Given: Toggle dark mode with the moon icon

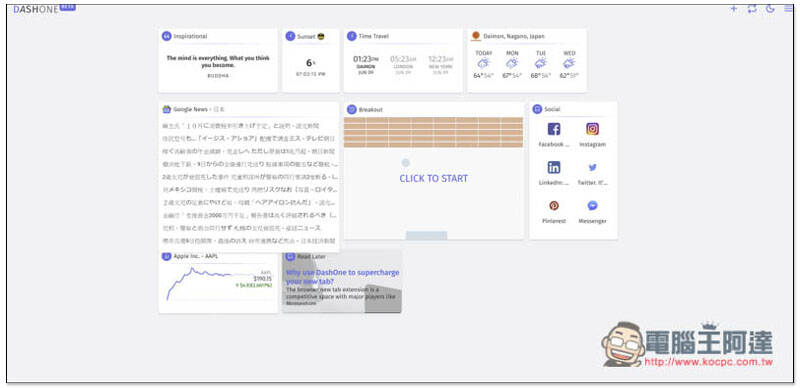Looking at the screenshot, I should 770,9.
